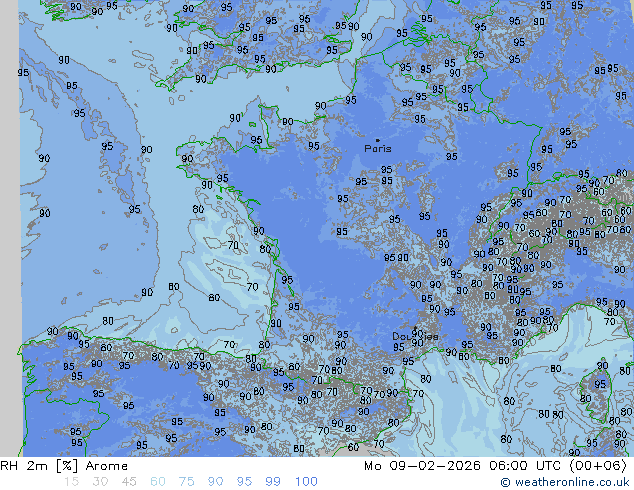
Task: Pick the 60 legend value
Action: 158,482
